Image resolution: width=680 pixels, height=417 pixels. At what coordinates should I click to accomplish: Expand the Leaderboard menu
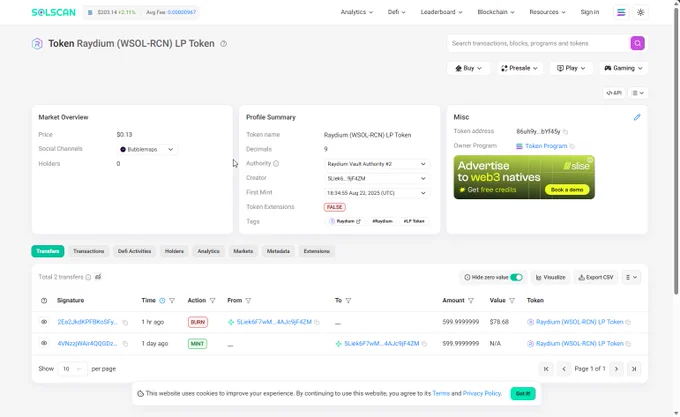point(441,12)
